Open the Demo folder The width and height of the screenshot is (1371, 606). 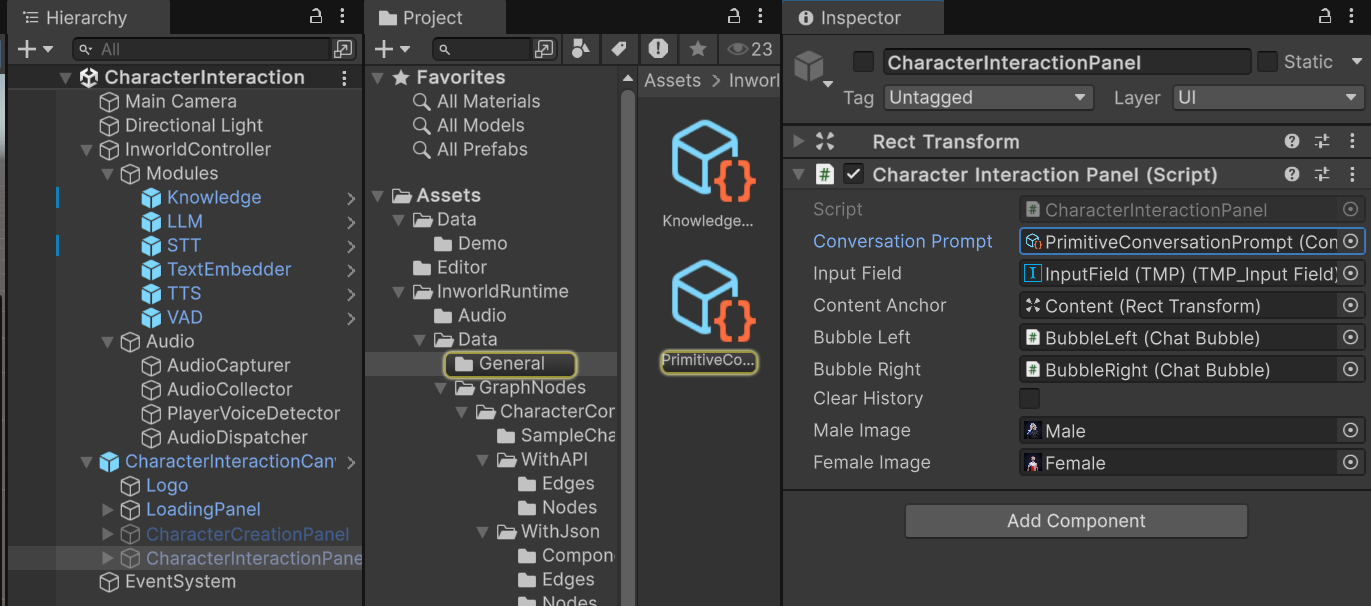click(x=482, y=243)
